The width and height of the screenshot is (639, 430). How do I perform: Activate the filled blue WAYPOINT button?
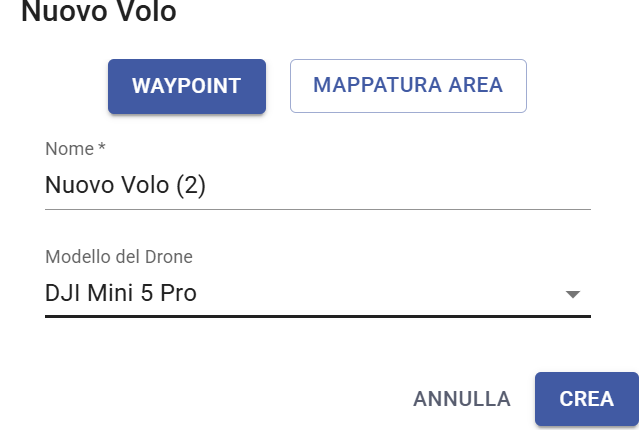(186, 86)
